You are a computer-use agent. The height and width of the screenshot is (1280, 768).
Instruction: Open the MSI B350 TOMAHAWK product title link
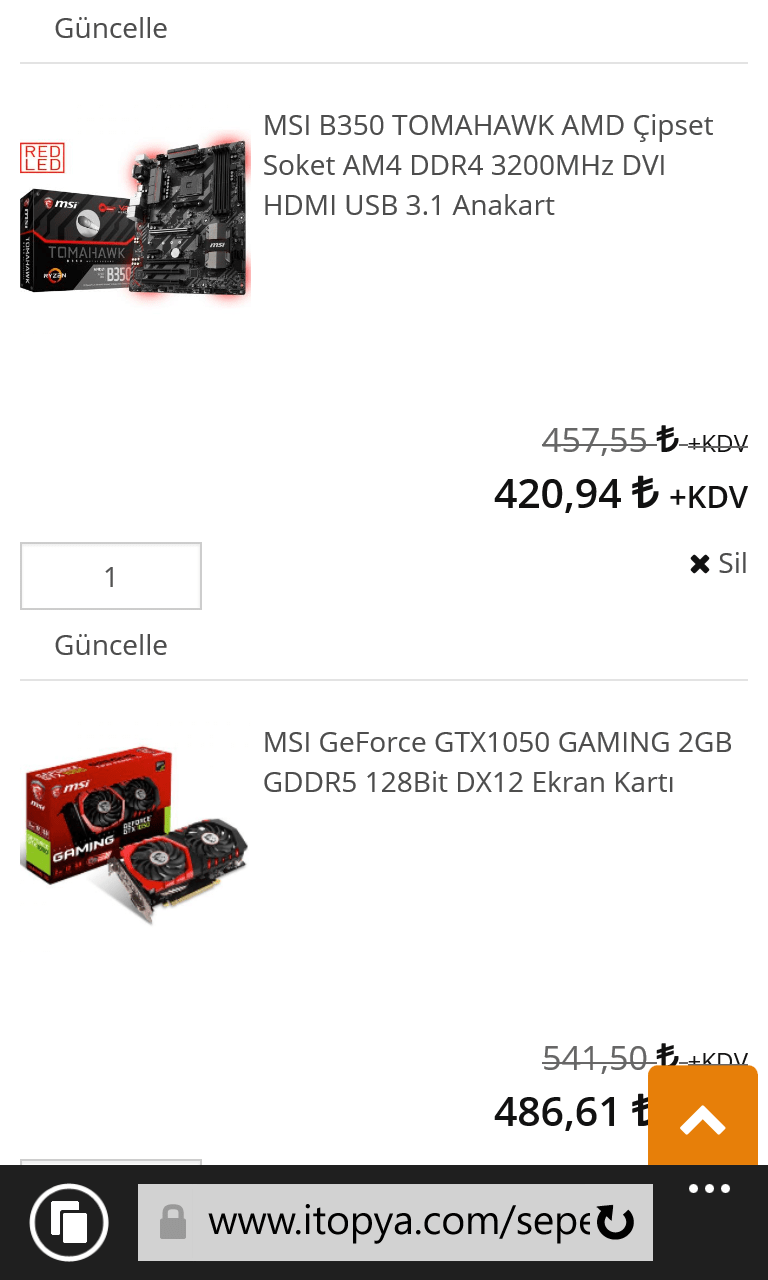(488, 165)
